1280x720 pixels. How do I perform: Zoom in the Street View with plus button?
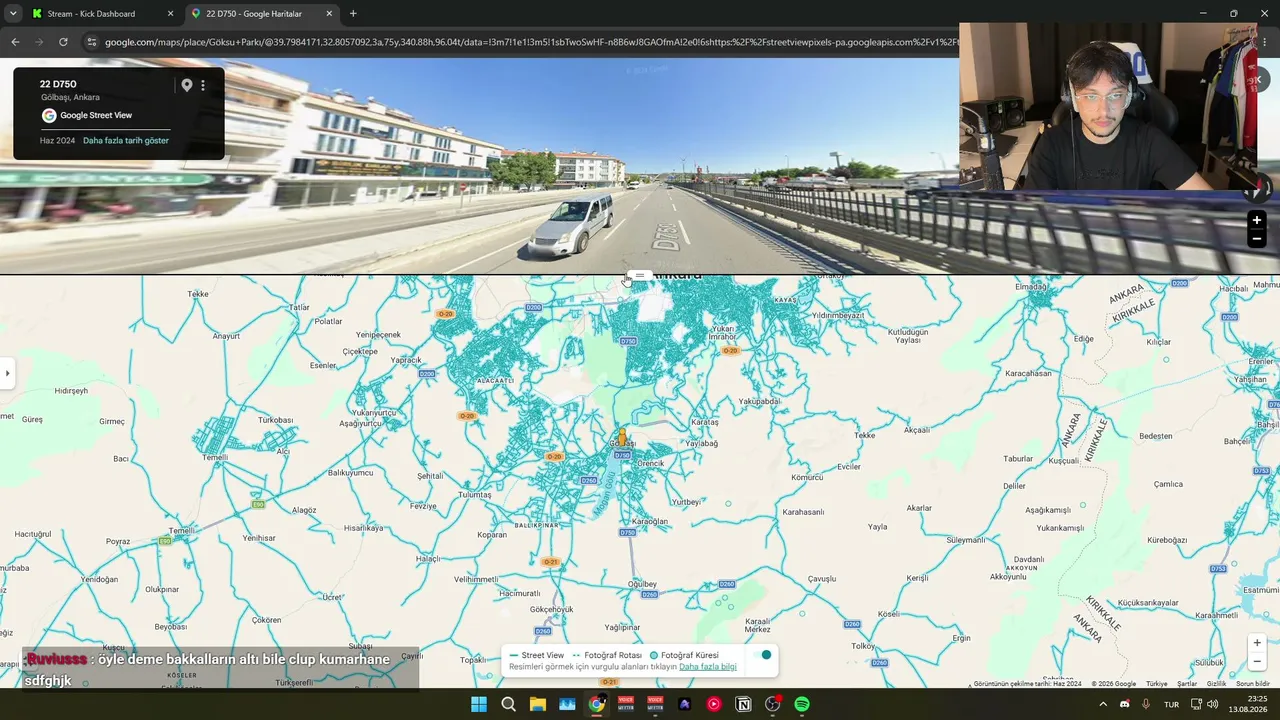click(x=1257, y=220)
